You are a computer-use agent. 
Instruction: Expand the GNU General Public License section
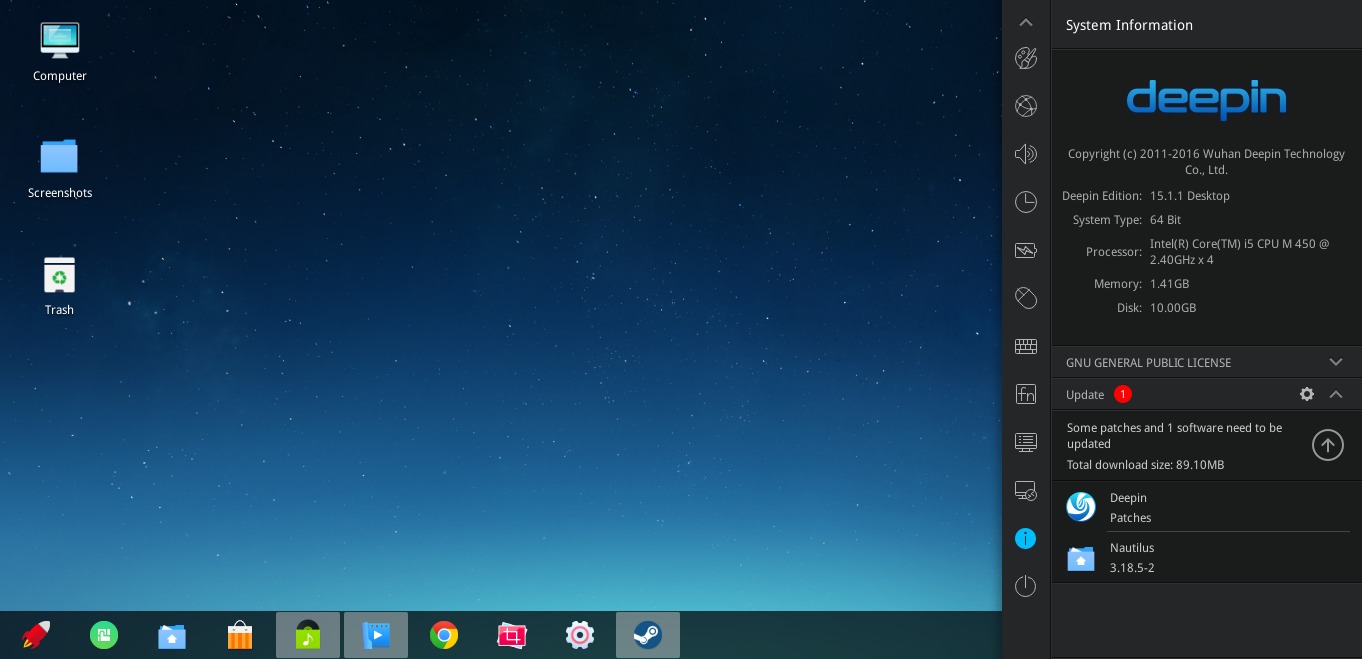[x=1335, y=362]
